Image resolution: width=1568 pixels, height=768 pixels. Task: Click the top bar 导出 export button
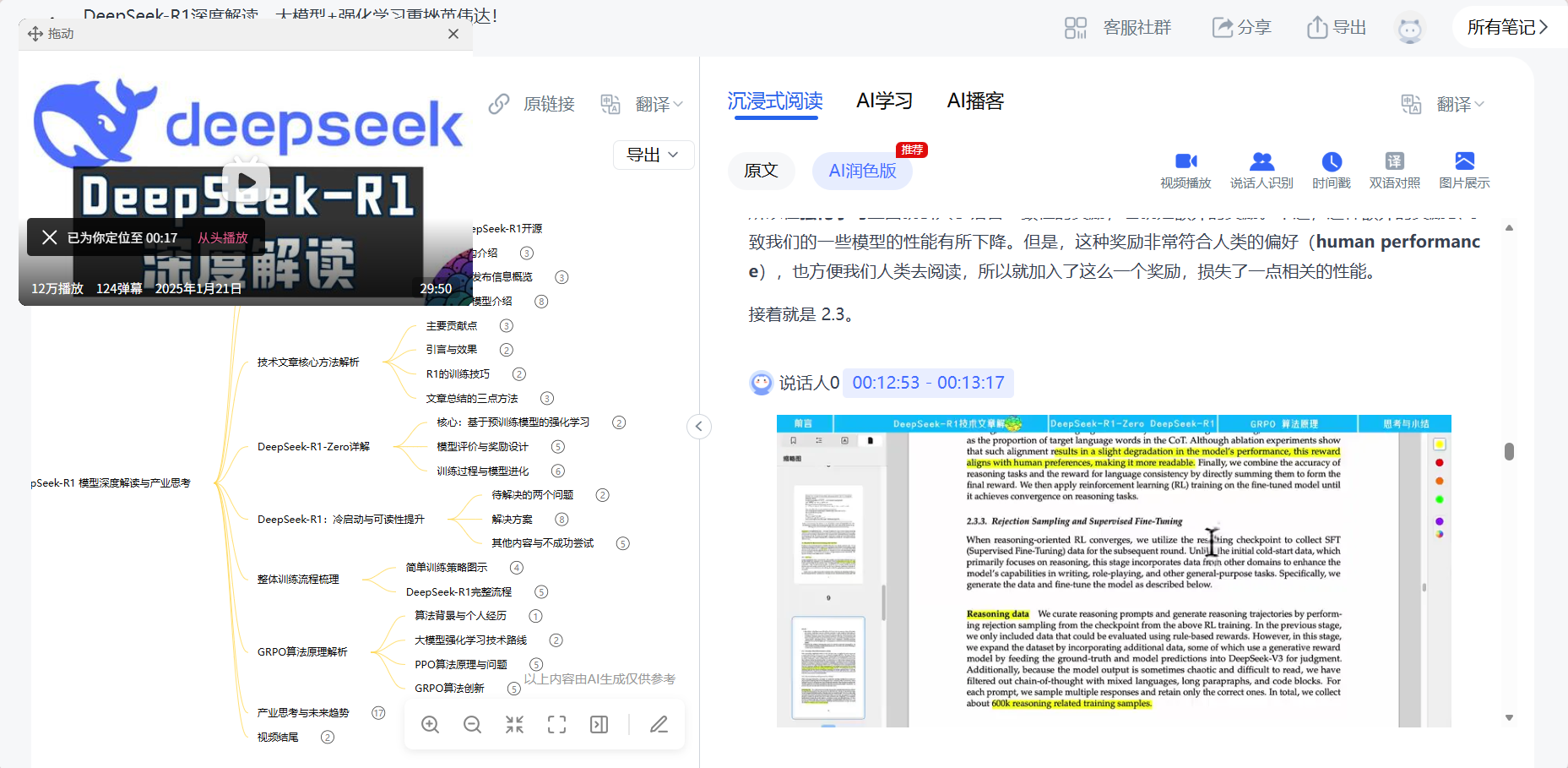(1337, 28)
